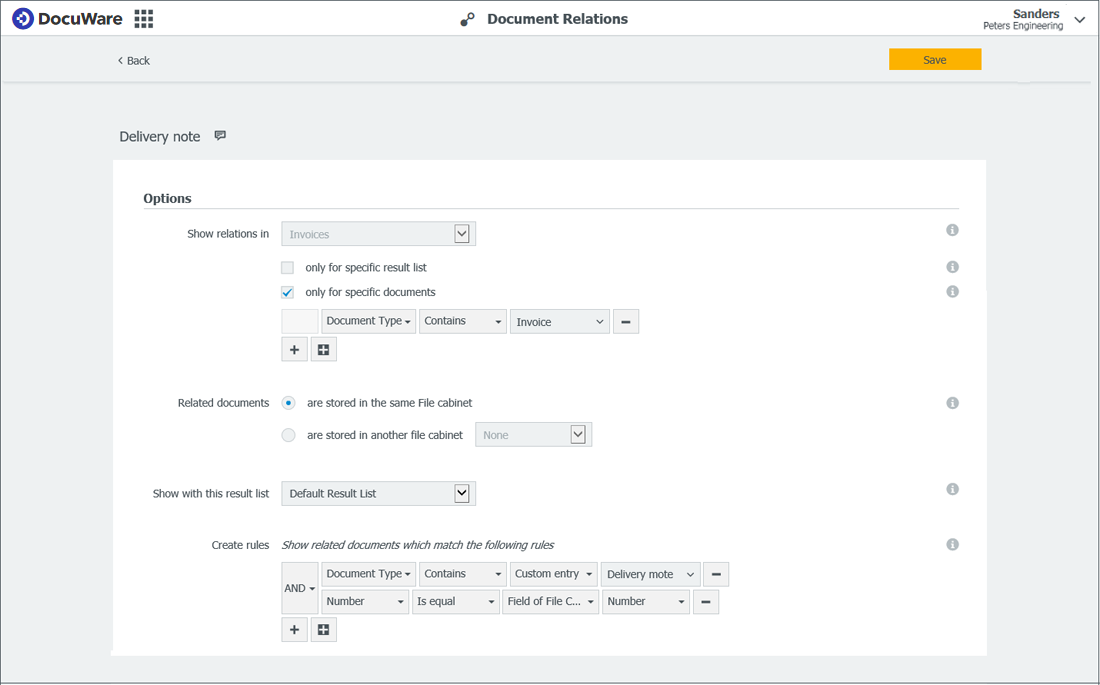Select stored in another file cabinet option
1100x685 pixels.
(x=289, y=435)
